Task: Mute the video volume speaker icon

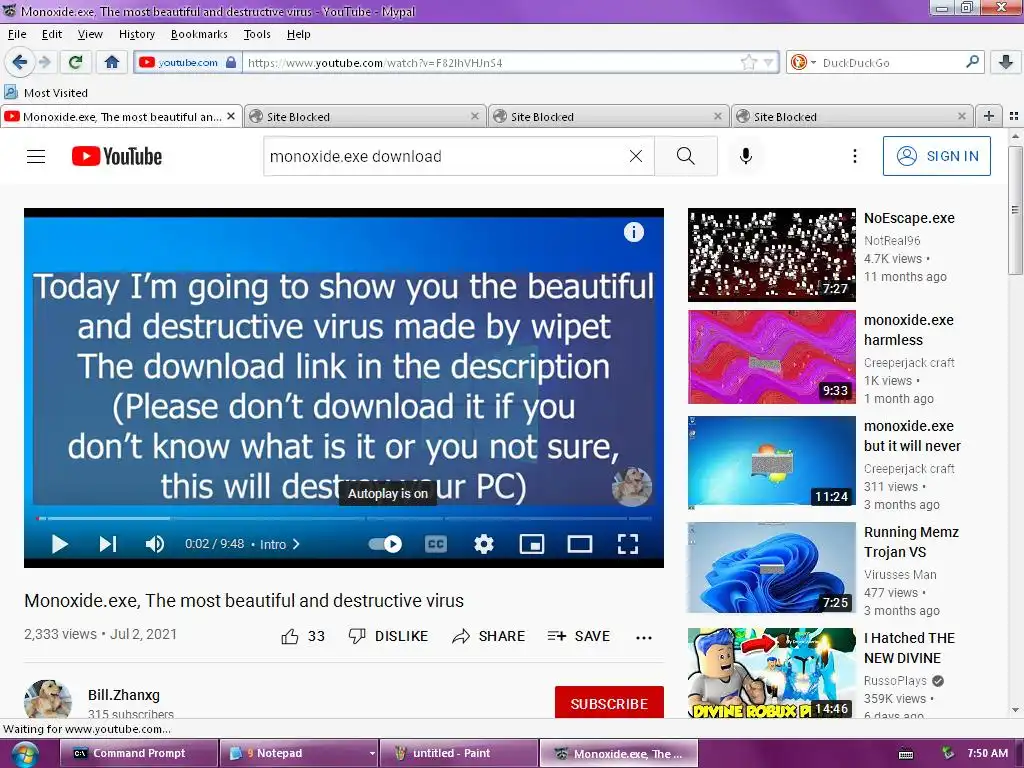Action: click(155, 544)
